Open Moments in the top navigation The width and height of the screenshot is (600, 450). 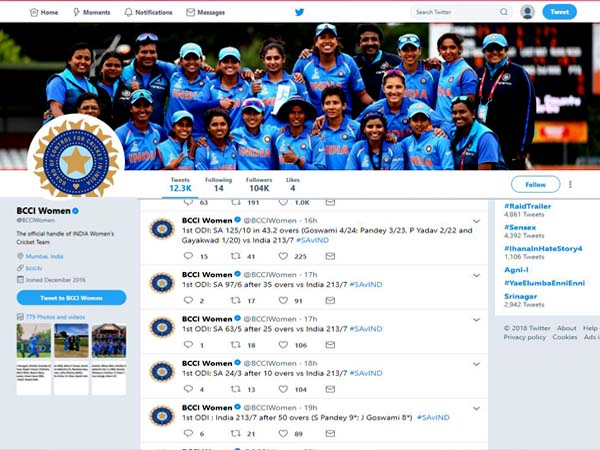tap(91, 12)
